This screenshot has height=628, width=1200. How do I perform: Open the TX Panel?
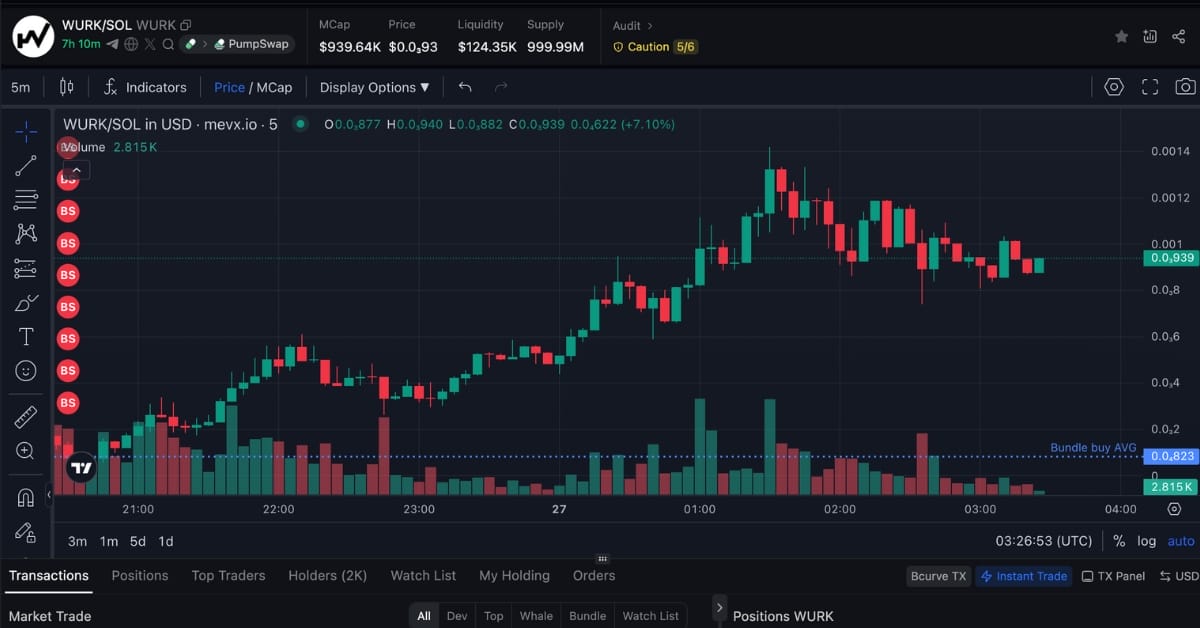click(1114, 576)
